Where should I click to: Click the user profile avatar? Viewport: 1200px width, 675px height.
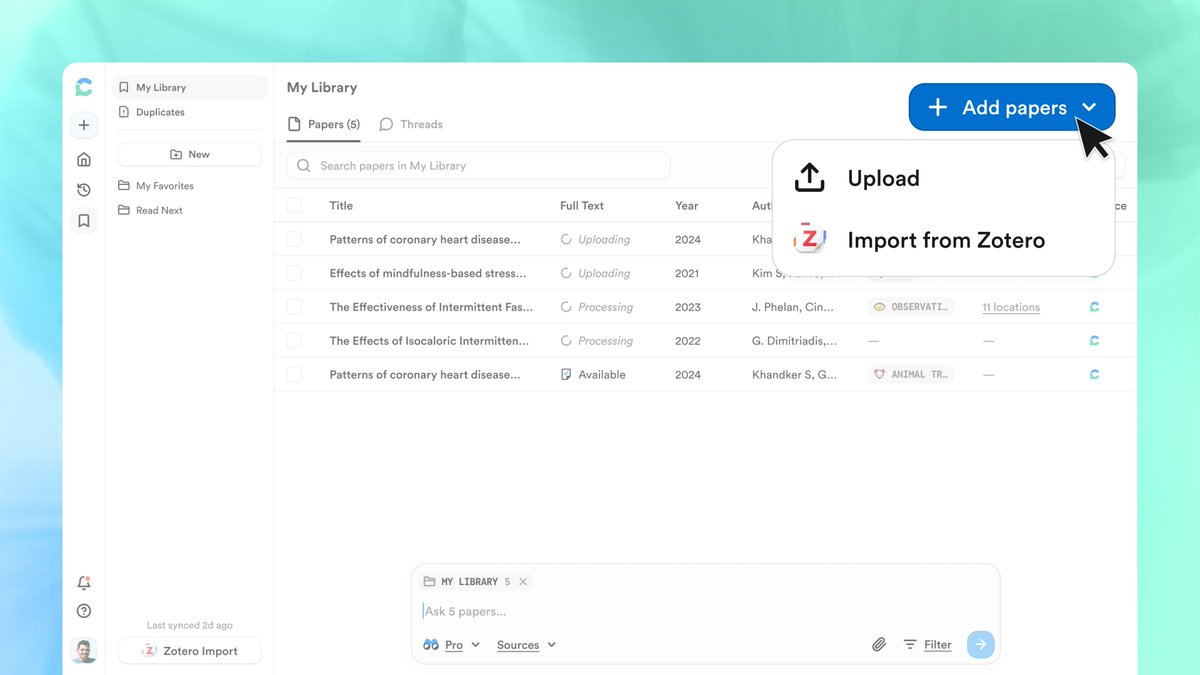84,651
